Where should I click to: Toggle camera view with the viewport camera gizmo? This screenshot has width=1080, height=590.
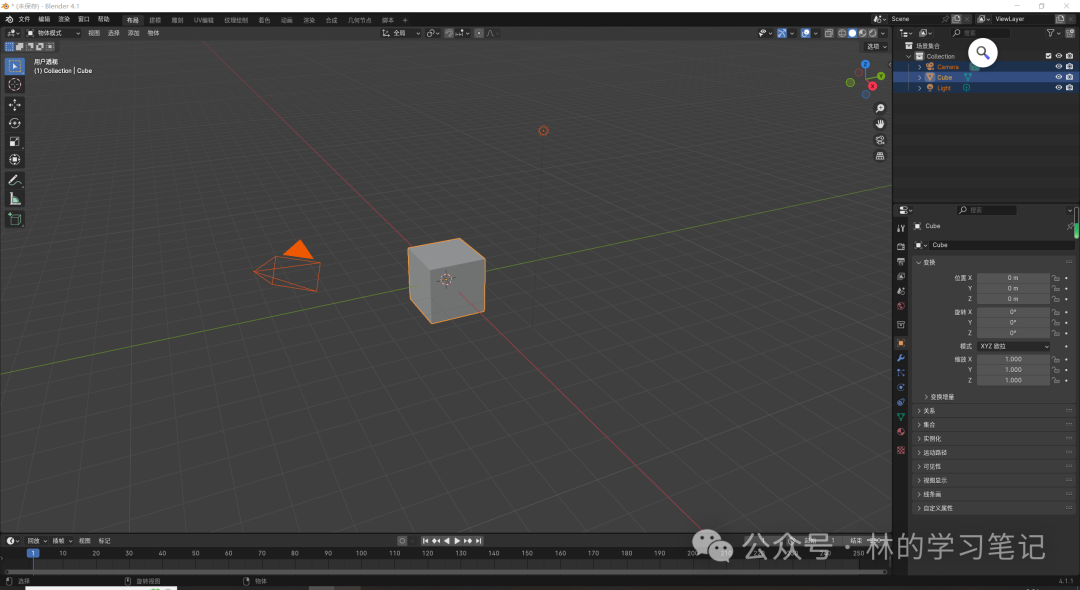tap(880, 140)
